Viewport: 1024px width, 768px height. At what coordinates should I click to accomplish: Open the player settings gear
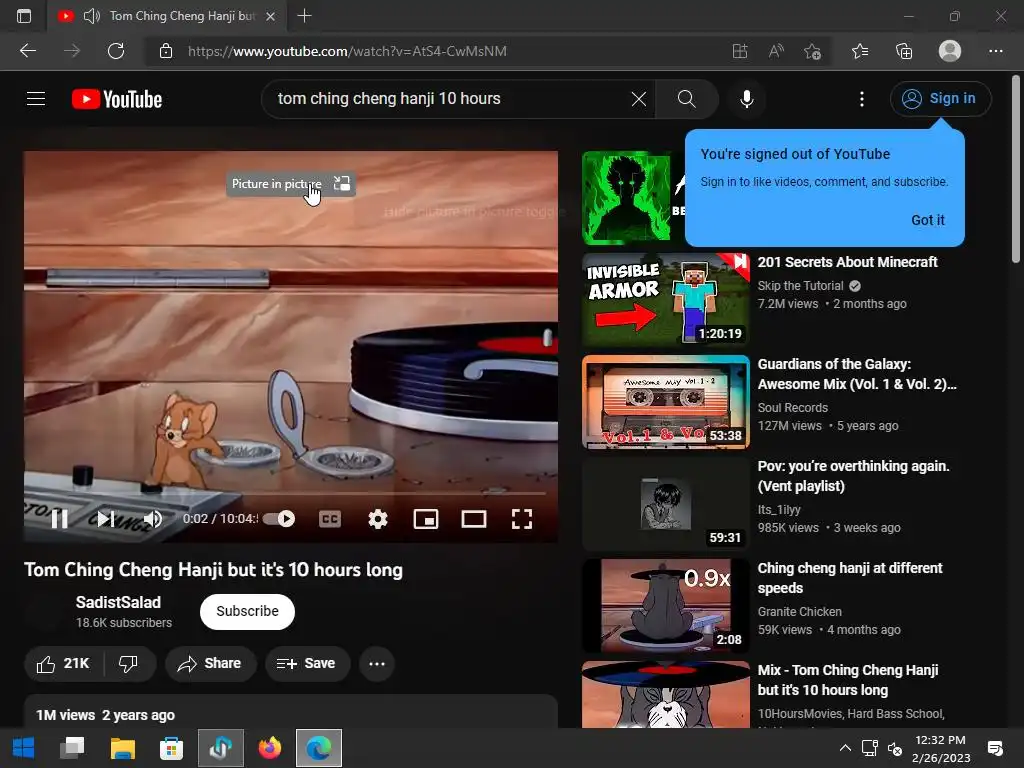(378, 519)
